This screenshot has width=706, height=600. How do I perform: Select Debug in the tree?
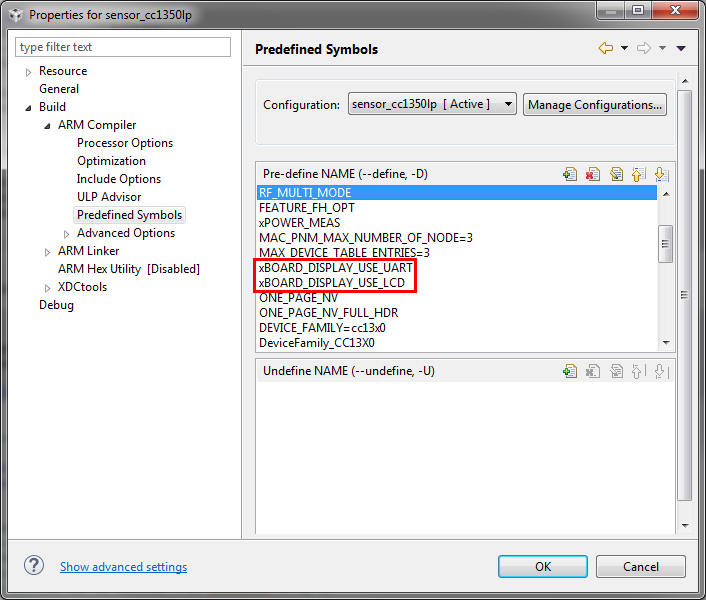tap(56, 305)
